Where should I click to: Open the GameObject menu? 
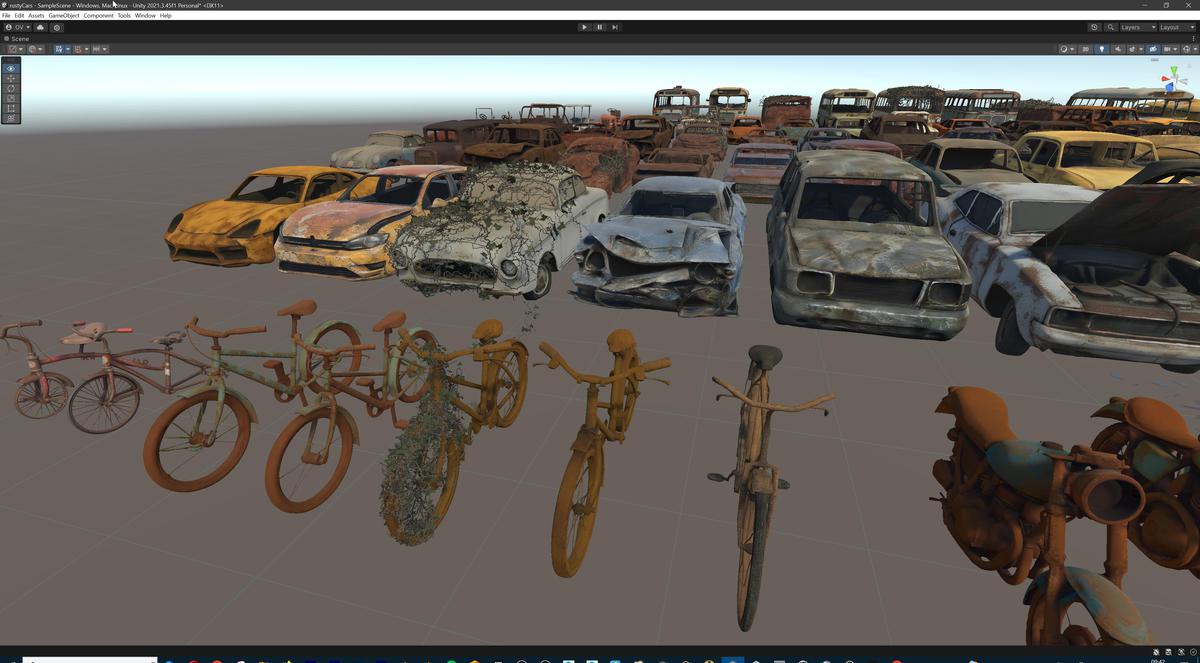click(x=63, y=15)
